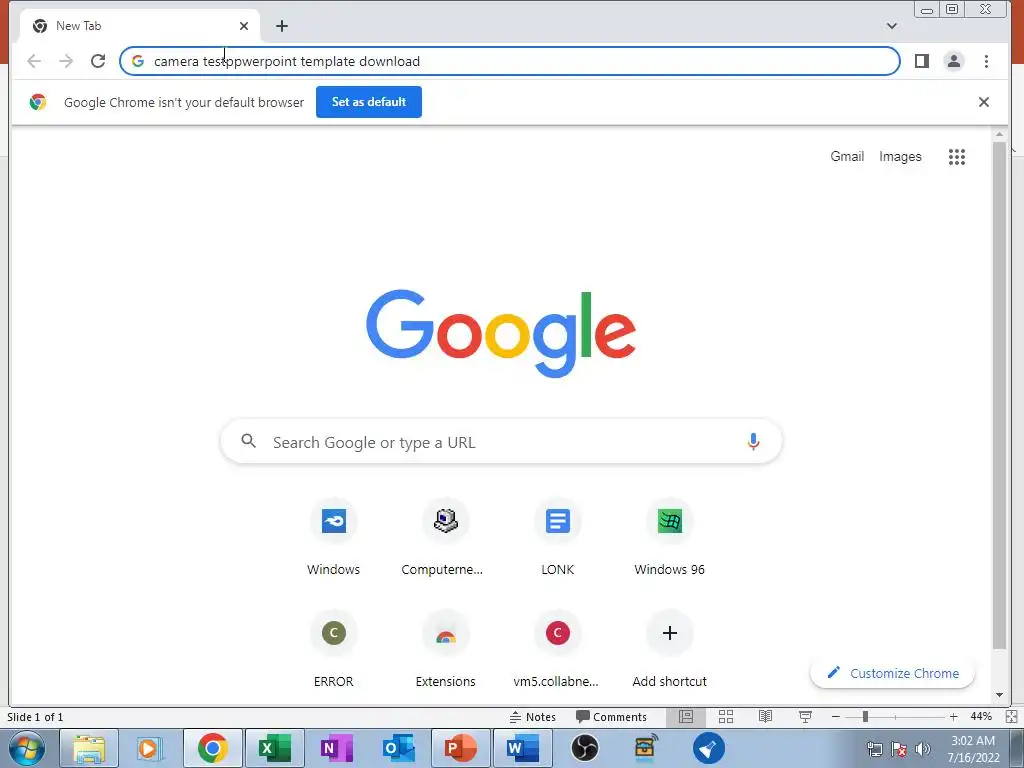
Task: Expand the tab search dropdown arrow
Action: (891, 26)
